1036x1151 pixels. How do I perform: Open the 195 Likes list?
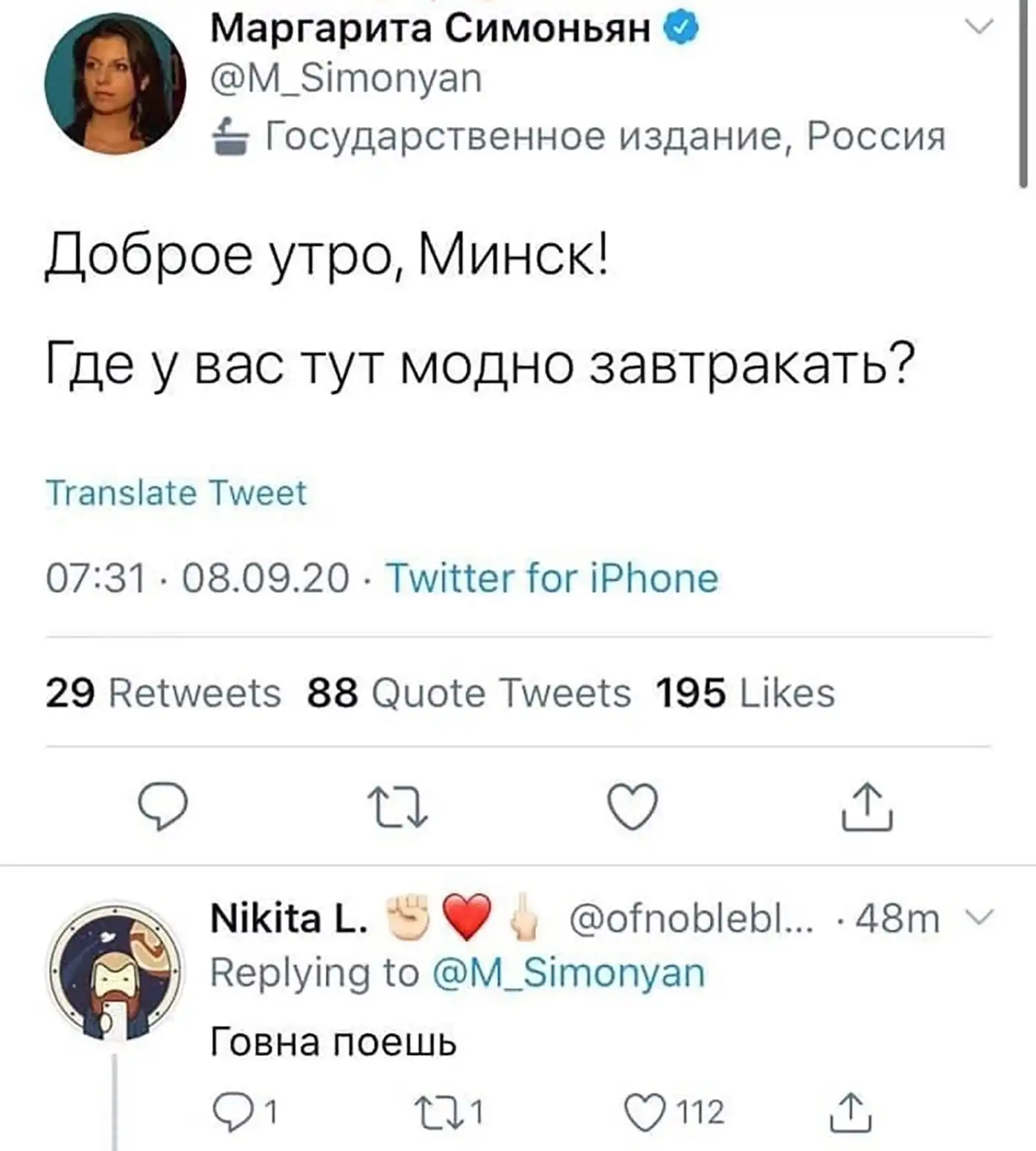pos(745,693)
